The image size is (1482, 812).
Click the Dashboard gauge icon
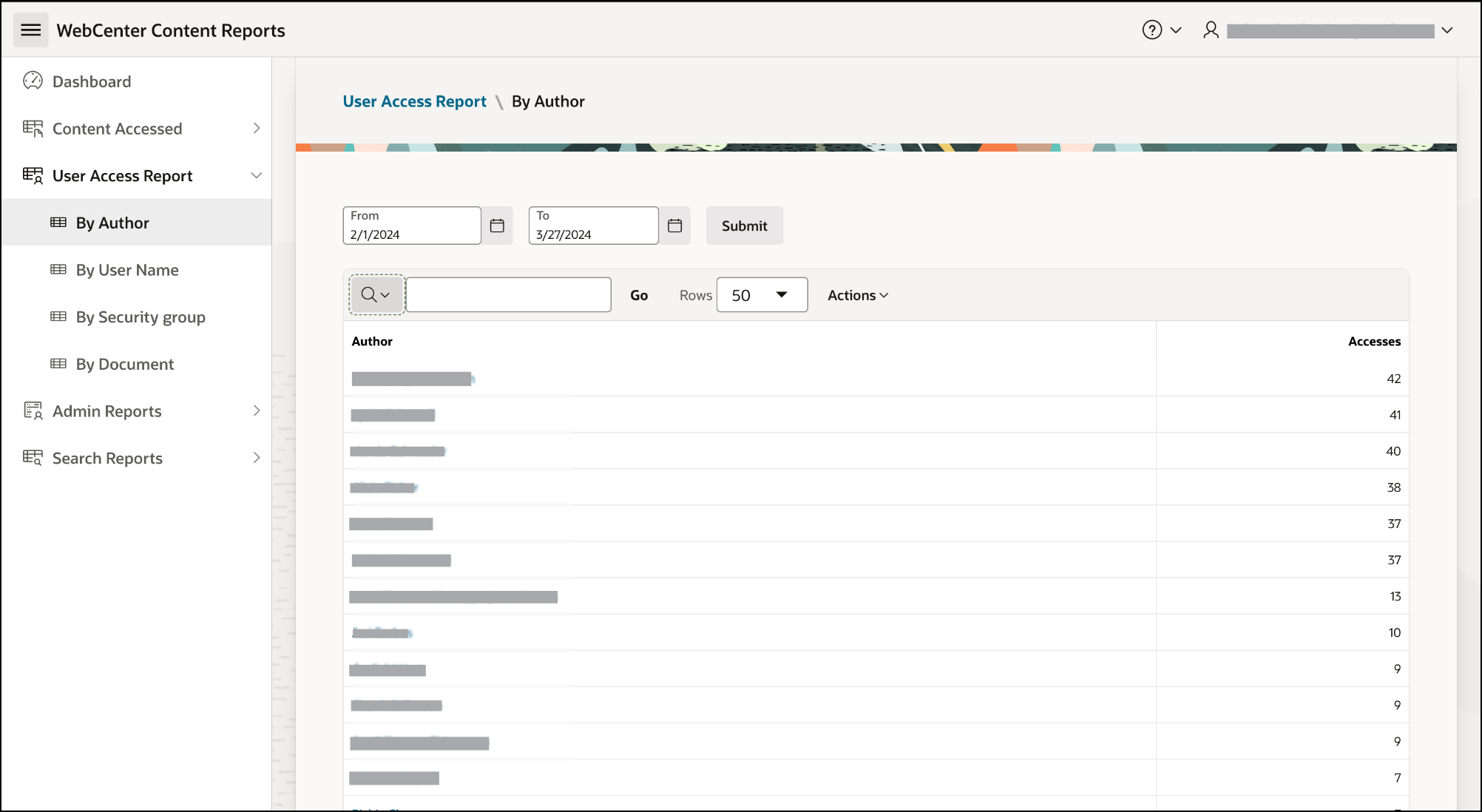pyautogui.click(x=33, y=81)
